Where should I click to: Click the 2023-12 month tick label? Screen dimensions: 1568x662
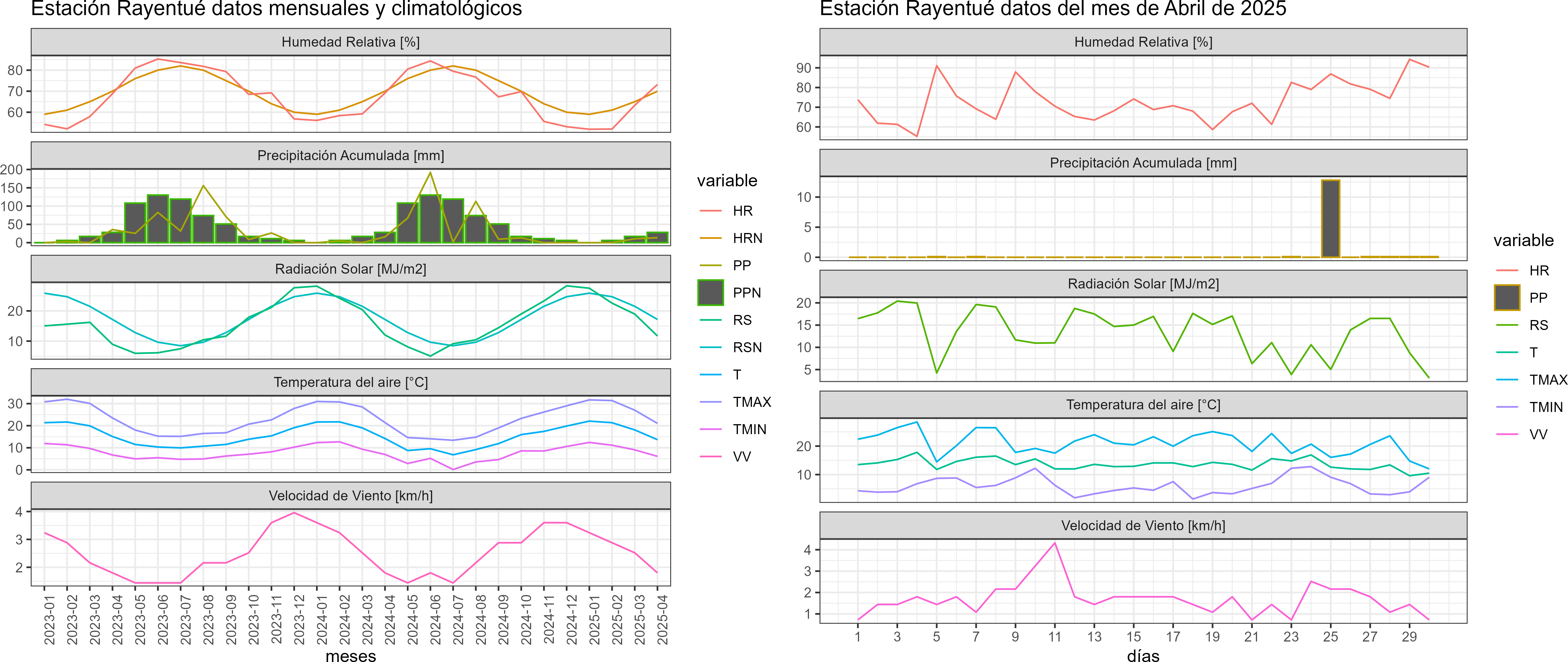click(300, 619)
